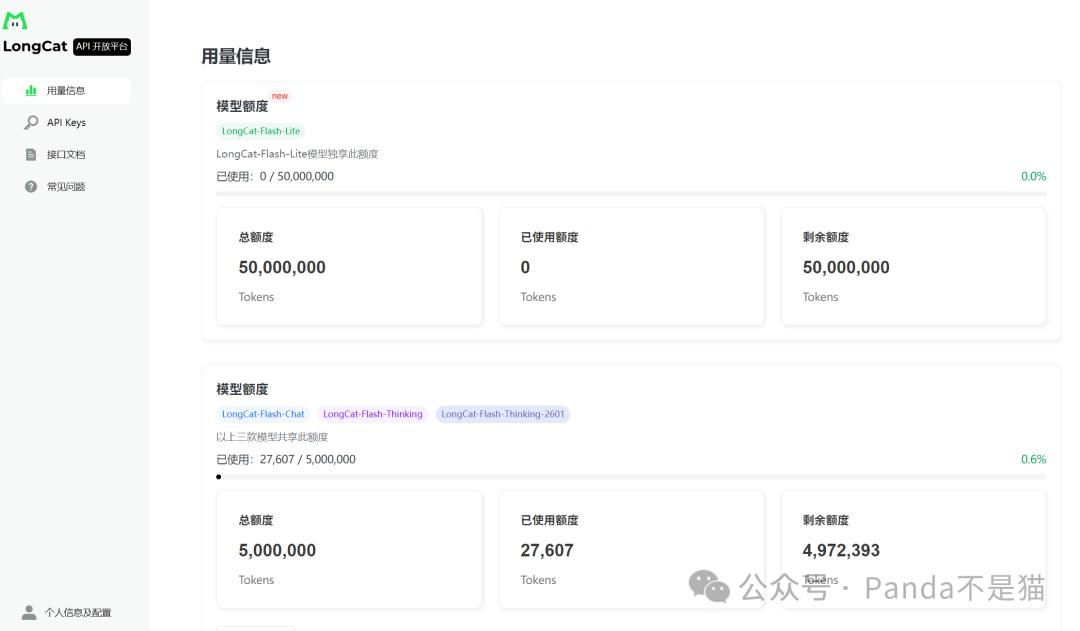Open the 接口文档 sidebar menu item

pyautogui.click(x=66, y=154)
